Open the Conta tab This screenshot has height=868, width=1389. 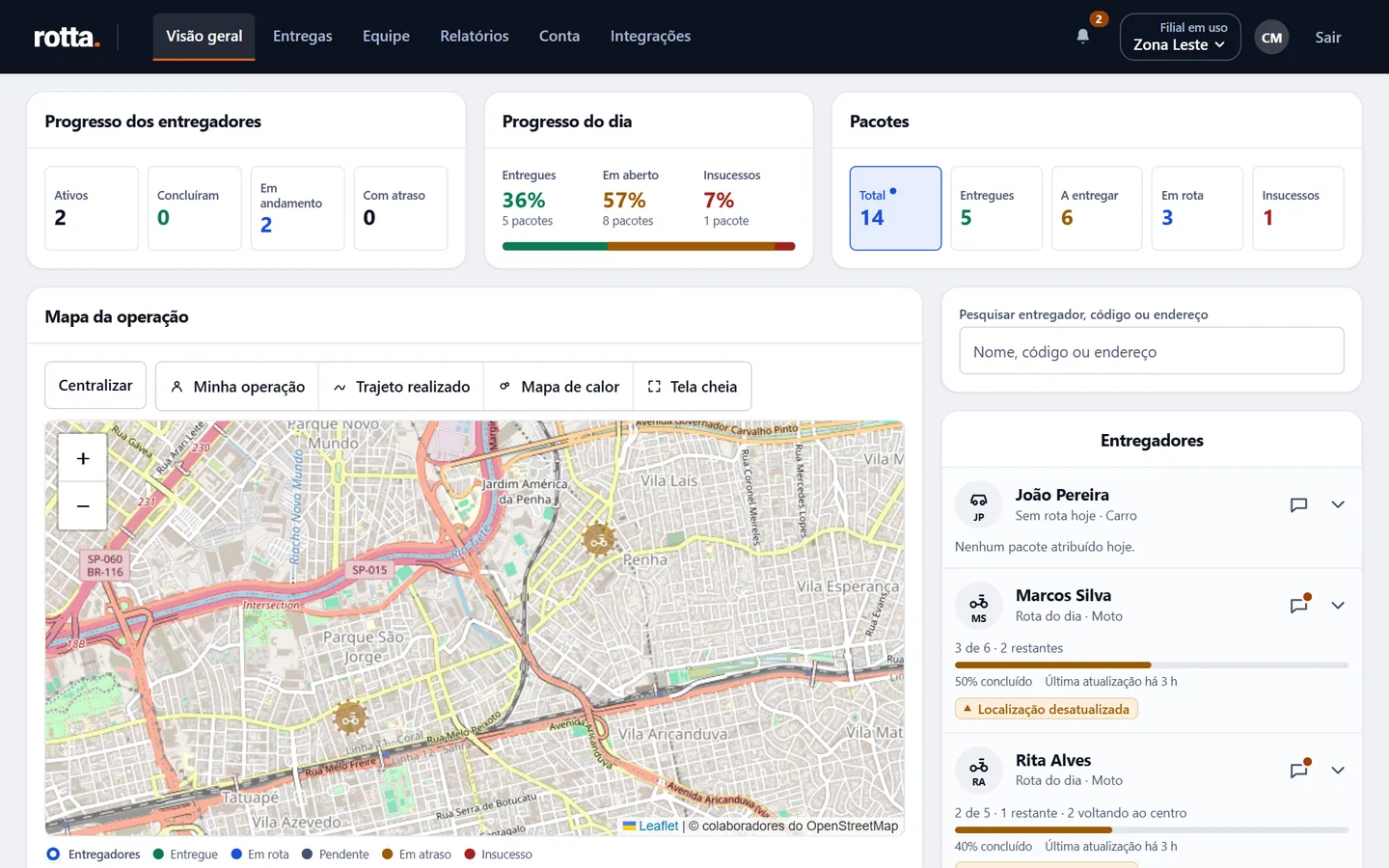click(x=559, y=37)
